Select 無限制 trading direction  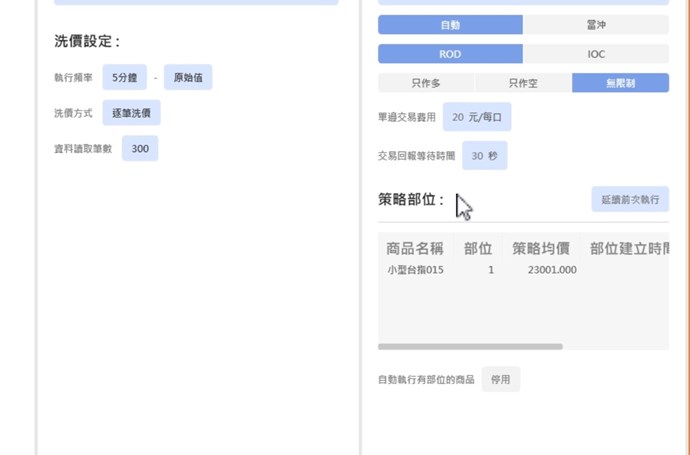tap(620, 83)
